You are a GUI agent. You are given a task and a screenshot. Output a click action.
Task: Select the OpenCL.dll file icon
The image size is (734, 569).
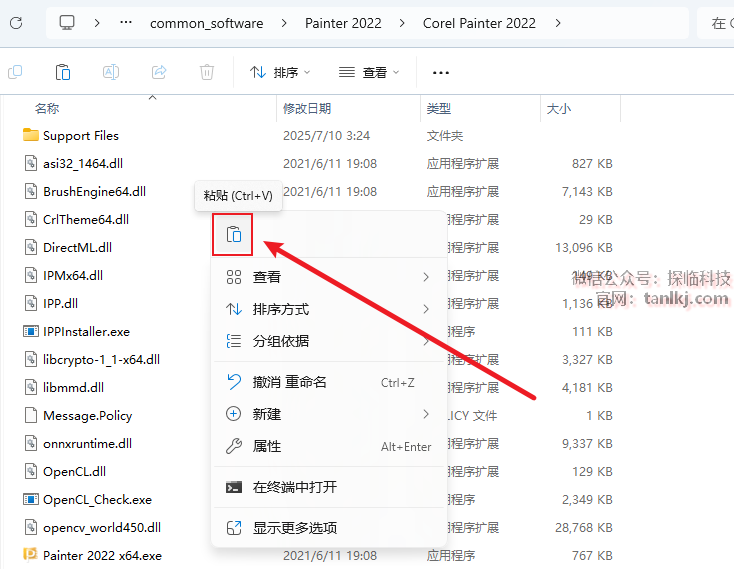31,471
